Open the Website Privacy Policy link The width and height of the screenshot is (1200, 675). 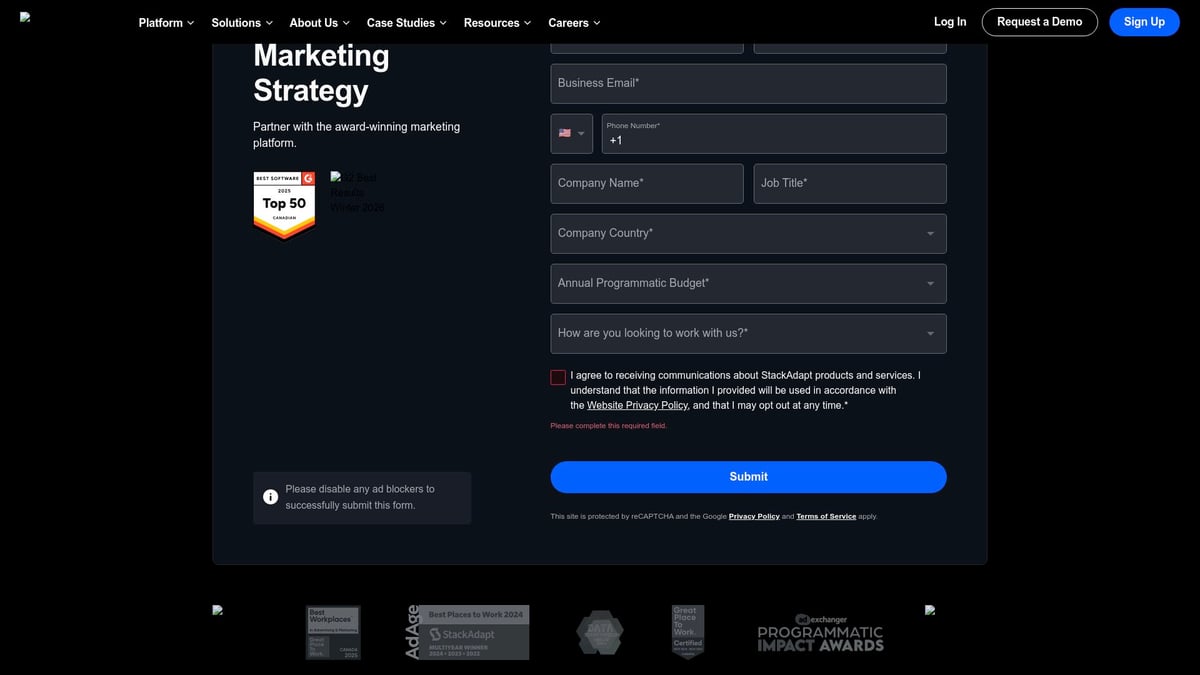pos(637,405)
